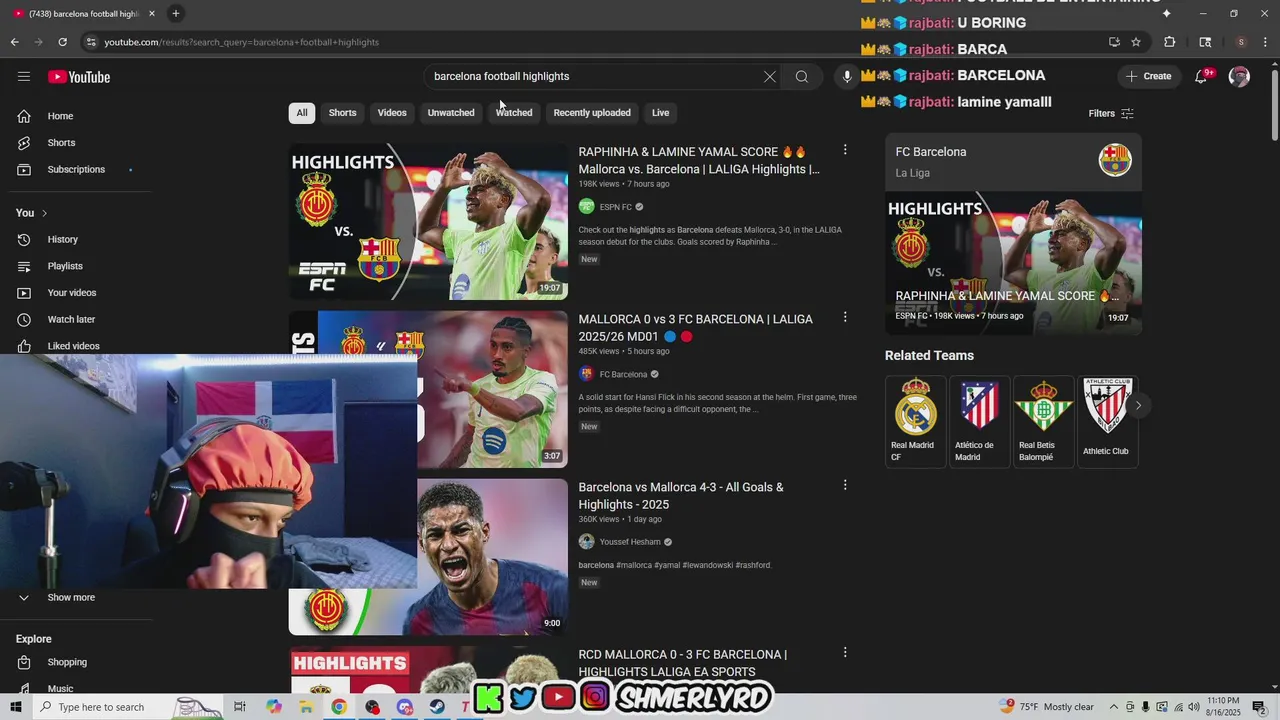This screenshot has height=720, width=1280.
Task: Visit FC Barcelona channel under second video
Action: pyautogui.click(x=624, y=374)
